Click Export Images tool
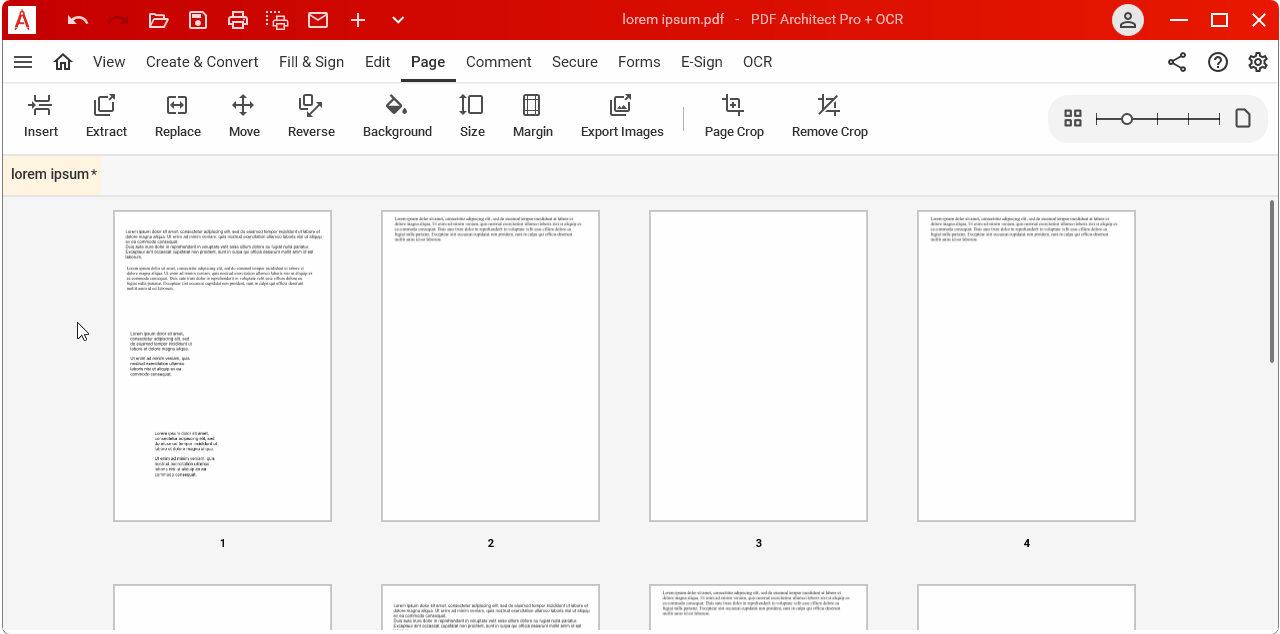The height and width of the screenshot is (634, 1280). [622, 117]
